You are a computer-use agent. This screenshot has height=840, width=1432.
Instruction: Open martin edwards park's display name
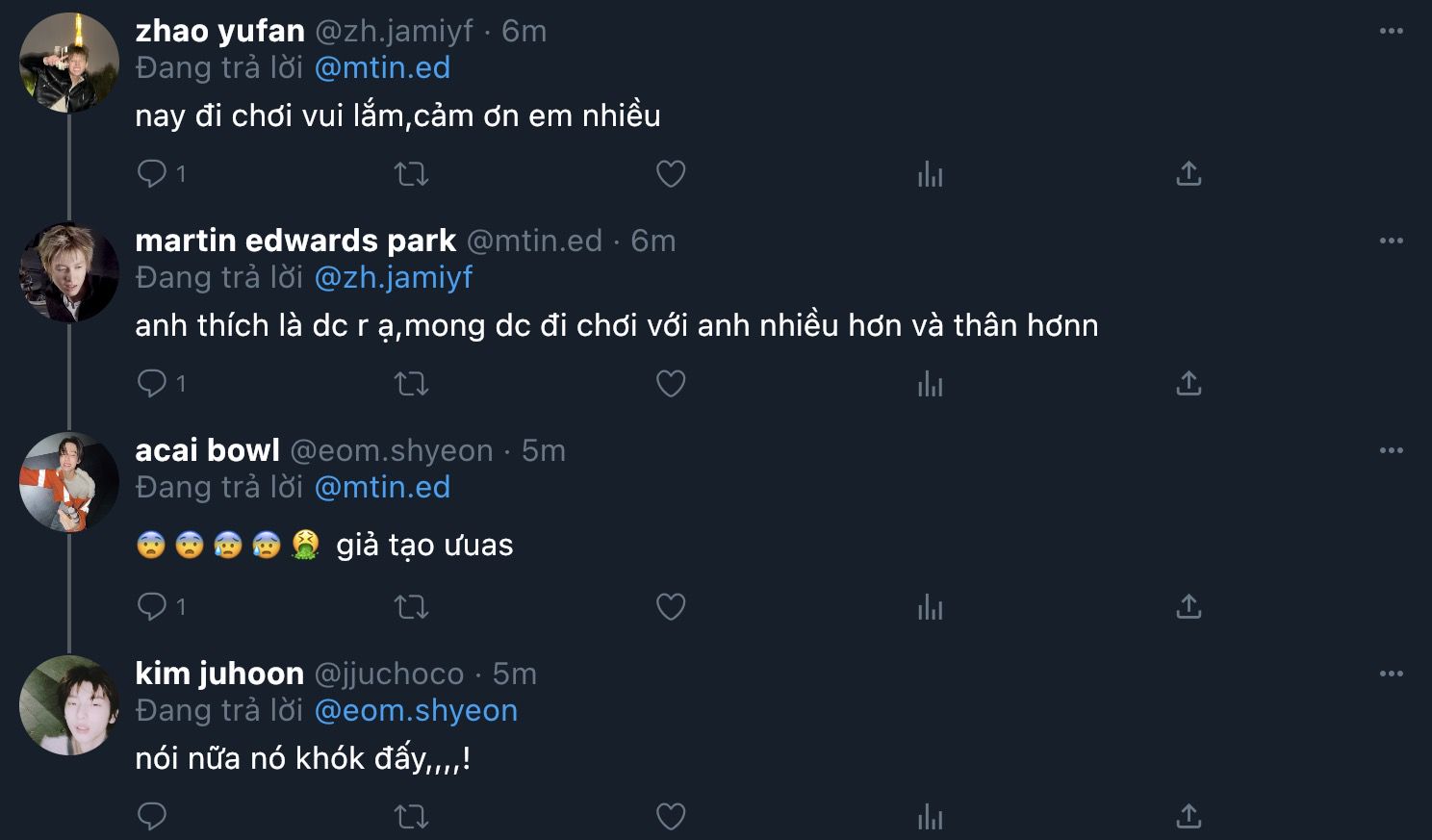click(x=295, y=241)
